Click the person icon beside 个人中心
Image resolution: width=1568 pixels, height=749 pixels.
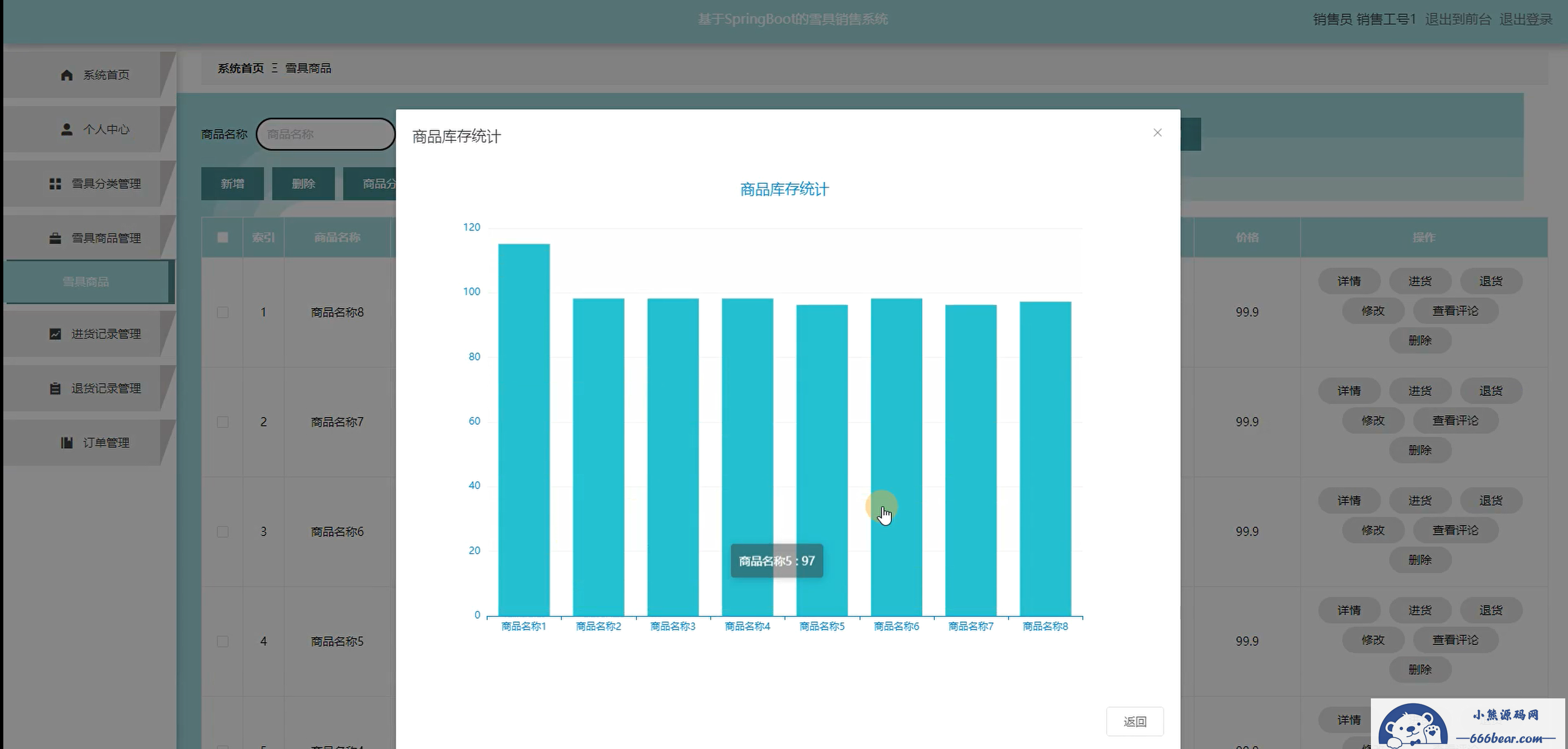click(x=67, y=129)
